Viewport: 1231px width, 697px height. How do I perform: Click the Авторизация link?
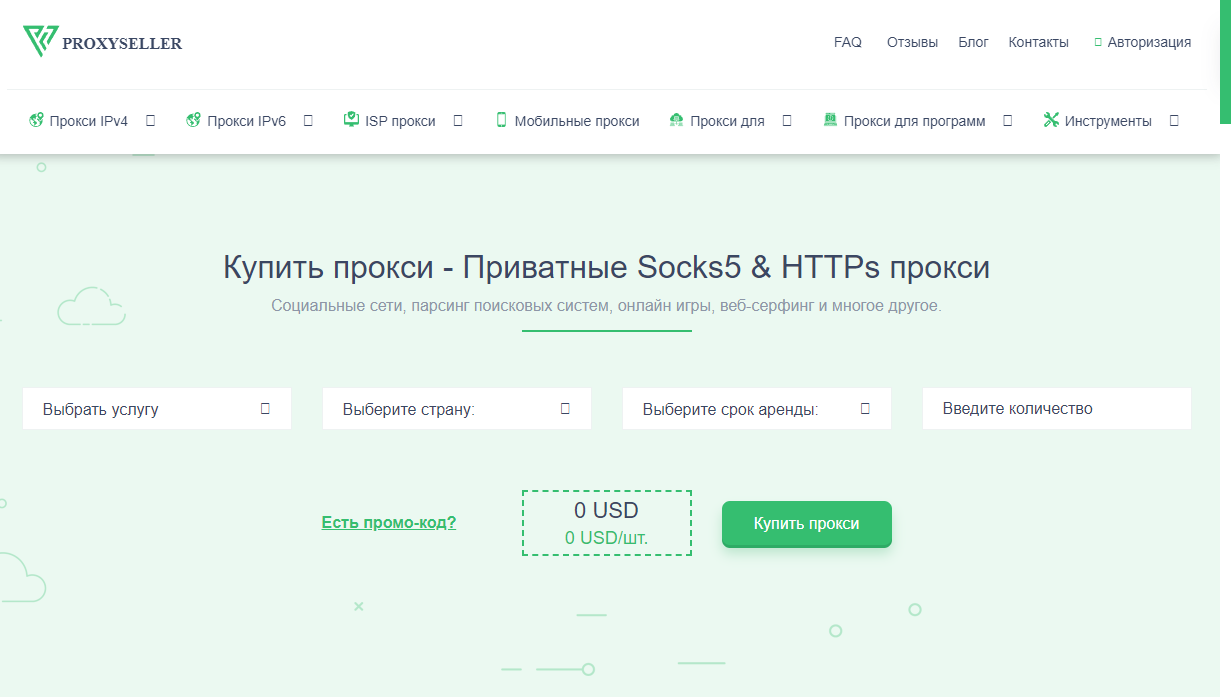pos(1149,42)
